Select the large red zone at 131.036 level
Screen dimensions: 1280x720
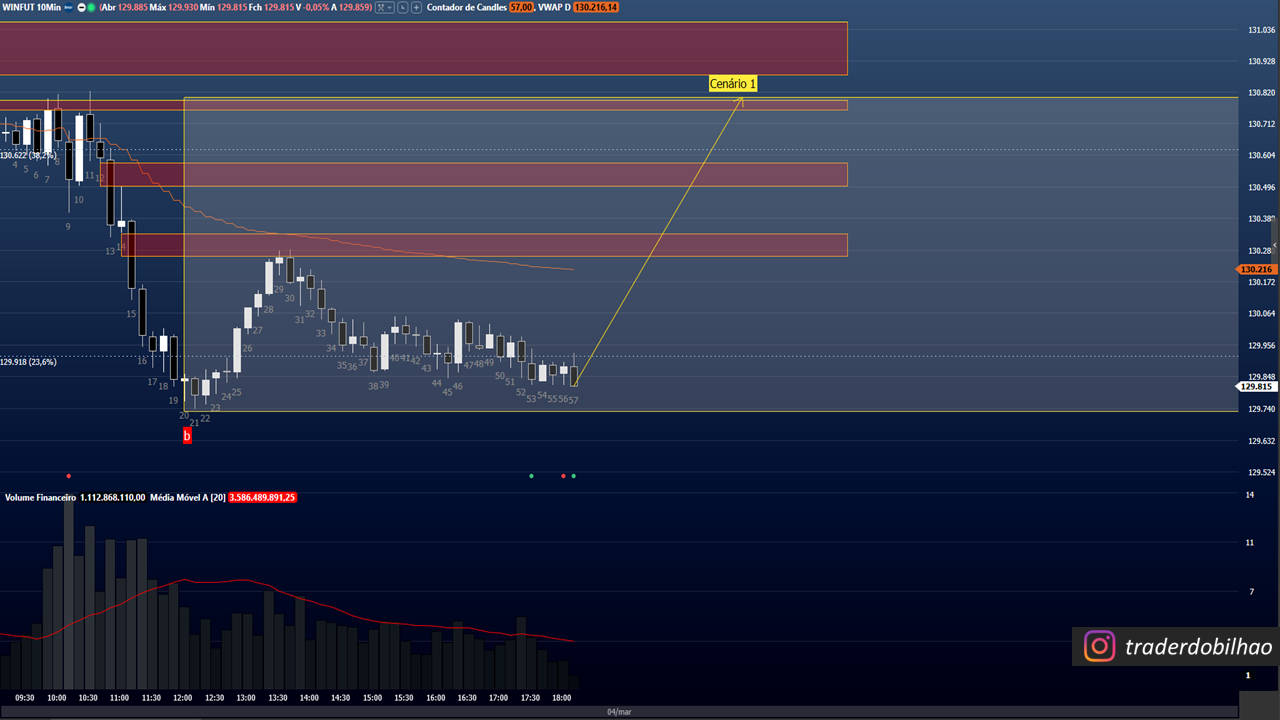(424, 48)
